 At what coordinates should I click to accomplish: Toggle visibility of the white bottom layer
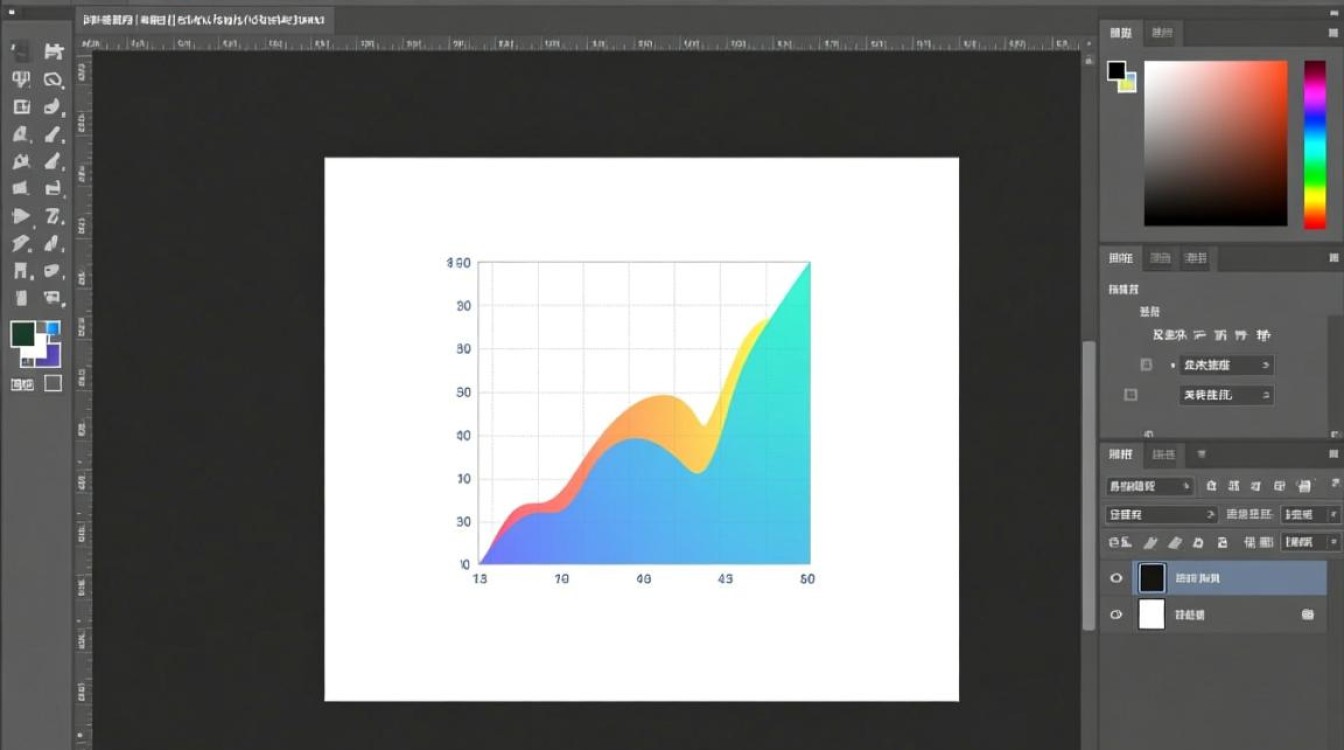click(1116, 615)
